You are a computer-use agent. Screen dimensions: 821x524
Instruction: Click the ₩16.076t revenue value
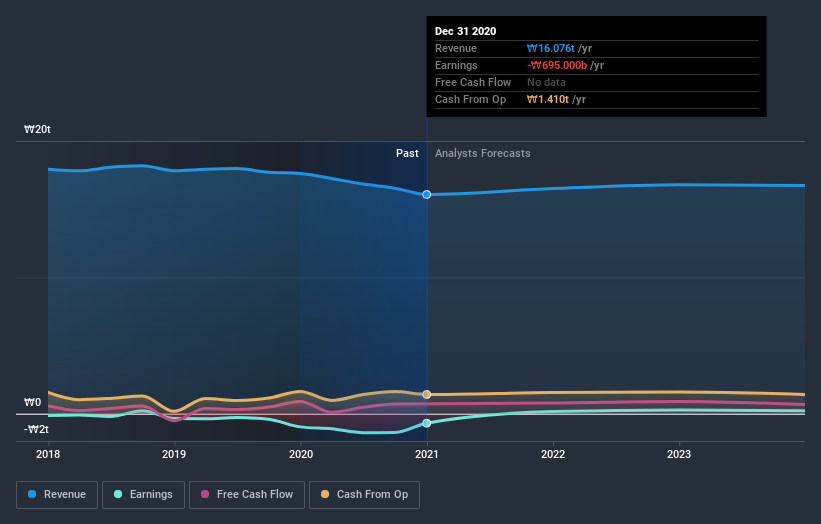pyautogui.click(x=551, y=48)
